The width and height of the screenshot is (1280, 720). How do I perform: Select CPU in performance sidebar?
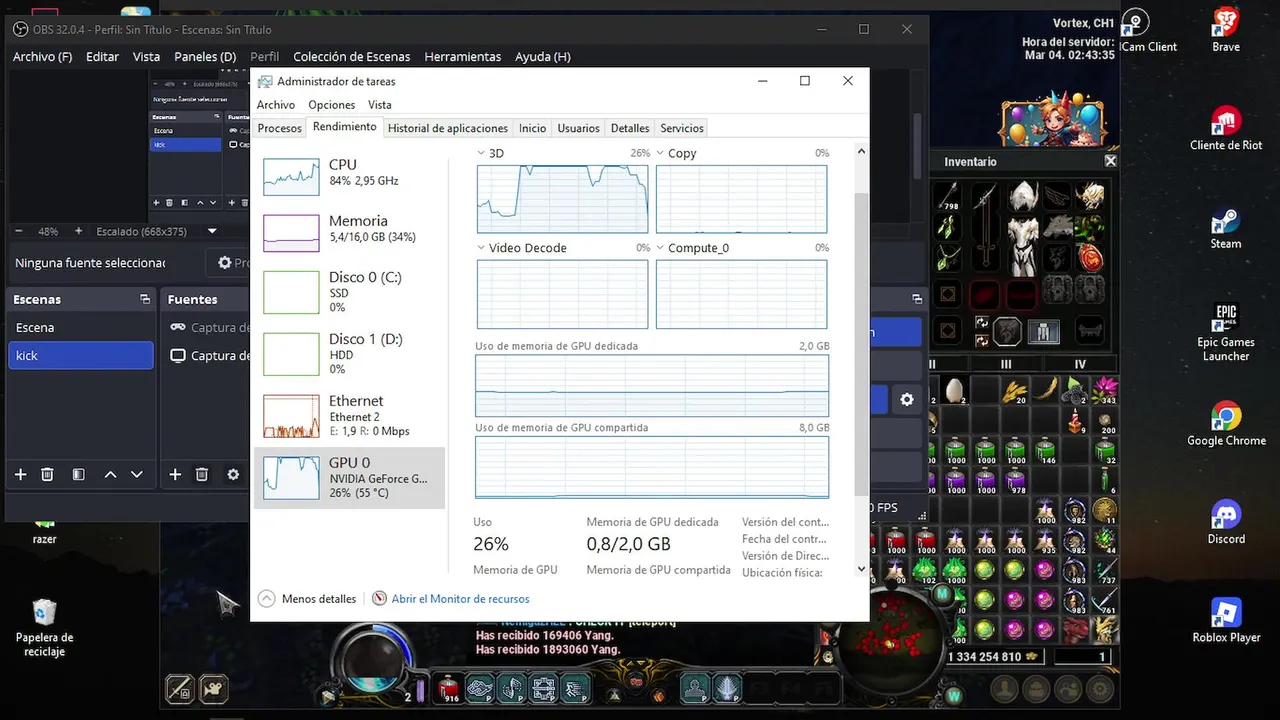pos(349,176)
